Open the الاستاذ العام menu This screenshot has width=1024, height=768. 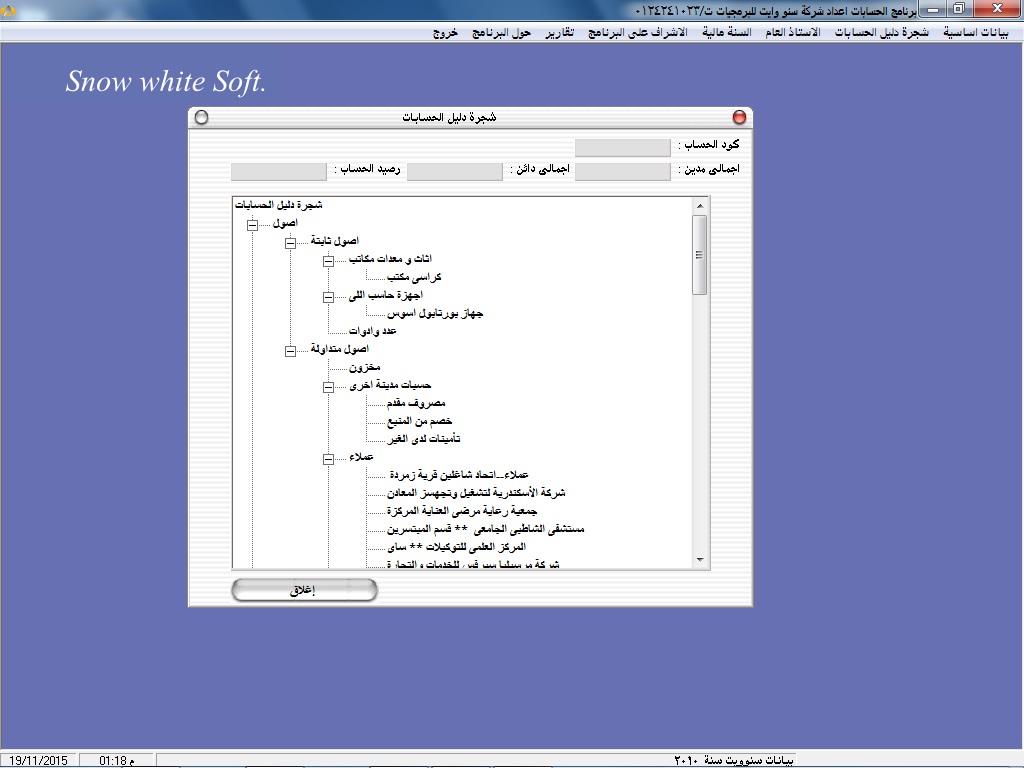(792, 33)
